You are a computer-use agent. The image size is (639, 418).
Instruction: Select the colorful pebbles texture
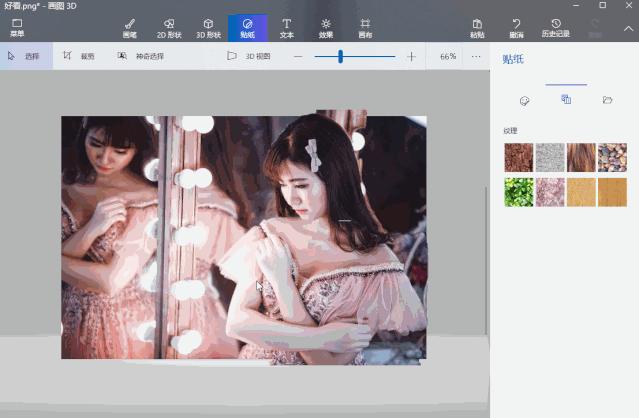[612, 157]
